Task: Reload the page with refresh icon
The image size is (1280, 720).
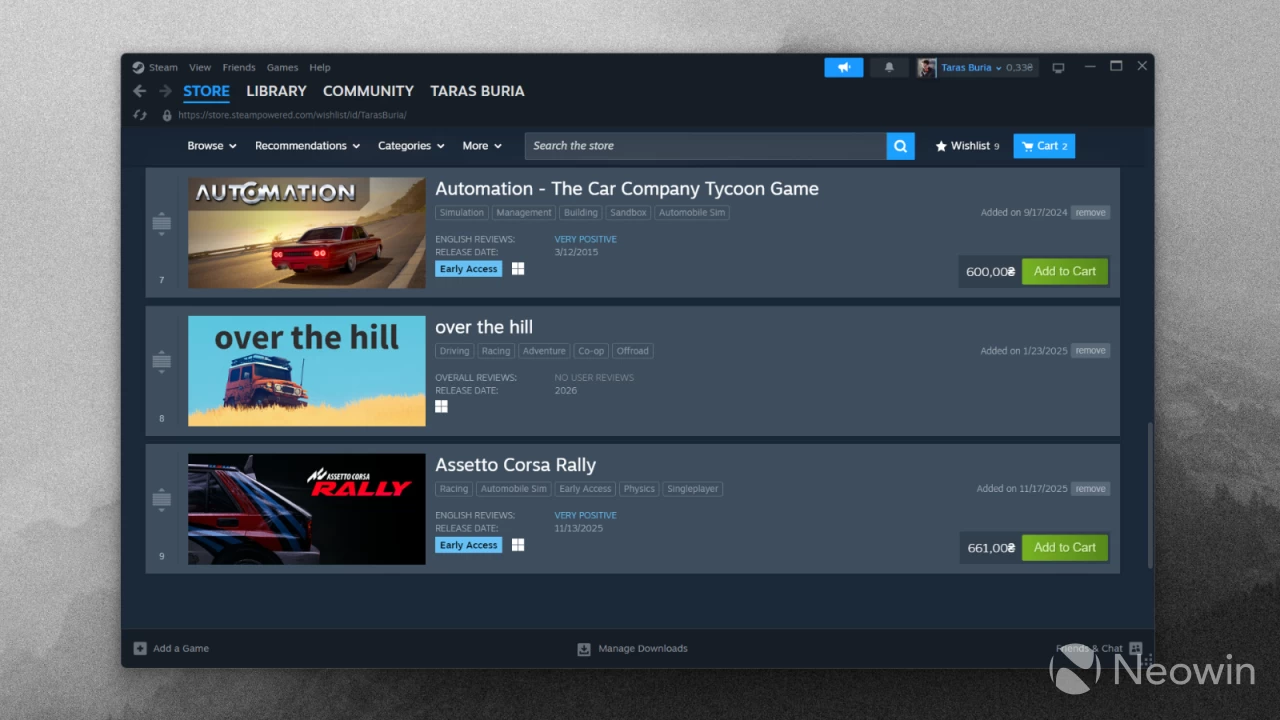Action: (x=140, y=115)
